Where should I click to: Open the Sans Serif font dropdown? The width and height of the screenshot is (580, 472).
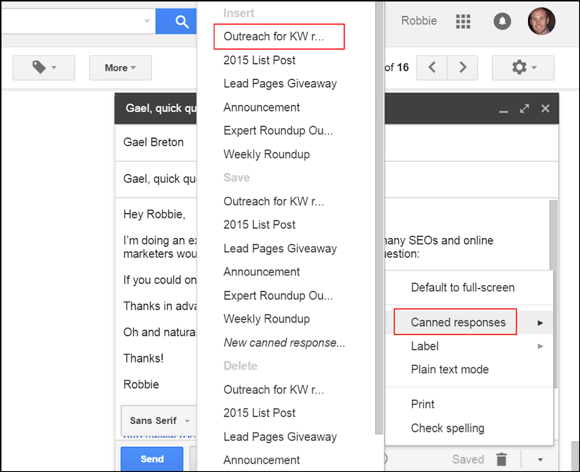point(159,421)
